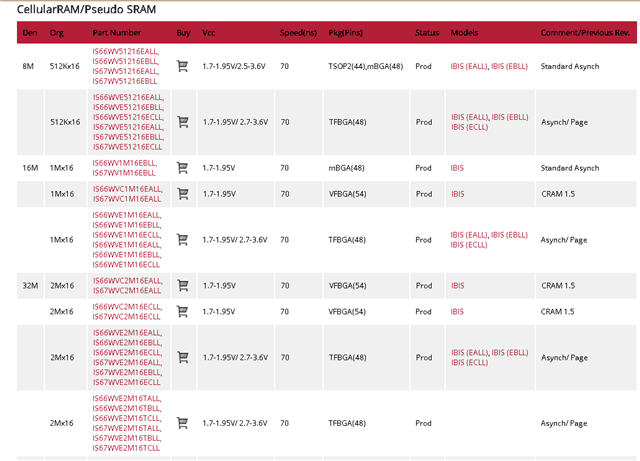Open part link IS67WVE2M16EALL
Screen dimensions: 640x461
[127, 363]
